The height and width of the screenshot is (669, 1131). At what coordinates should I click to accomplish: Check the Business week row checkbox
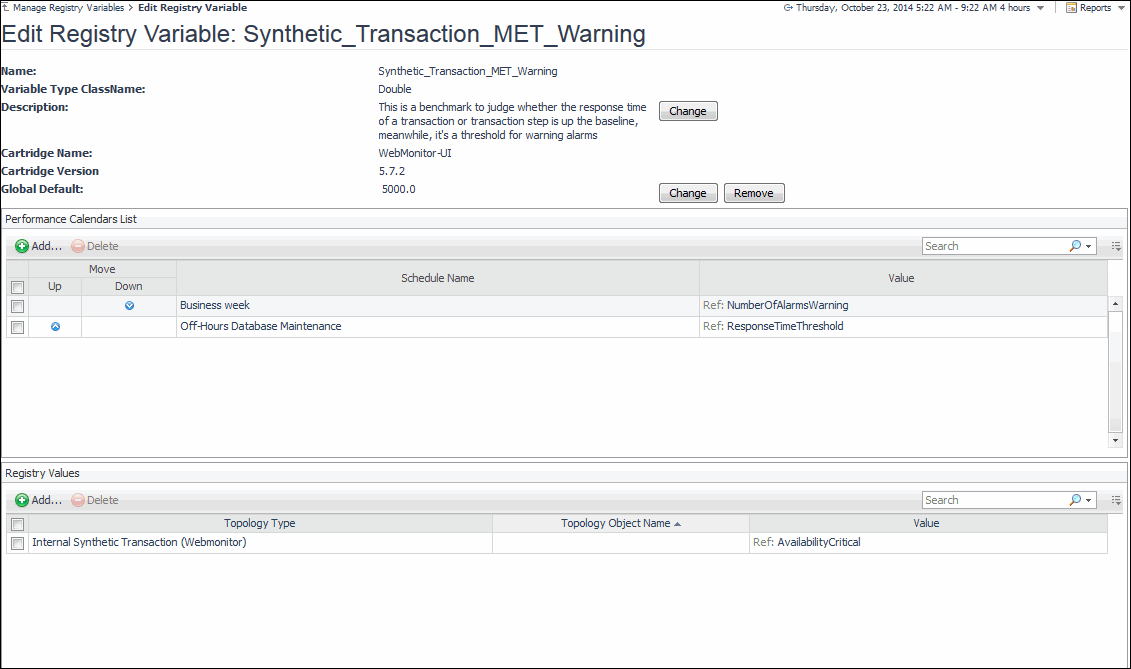click(17, 306)
